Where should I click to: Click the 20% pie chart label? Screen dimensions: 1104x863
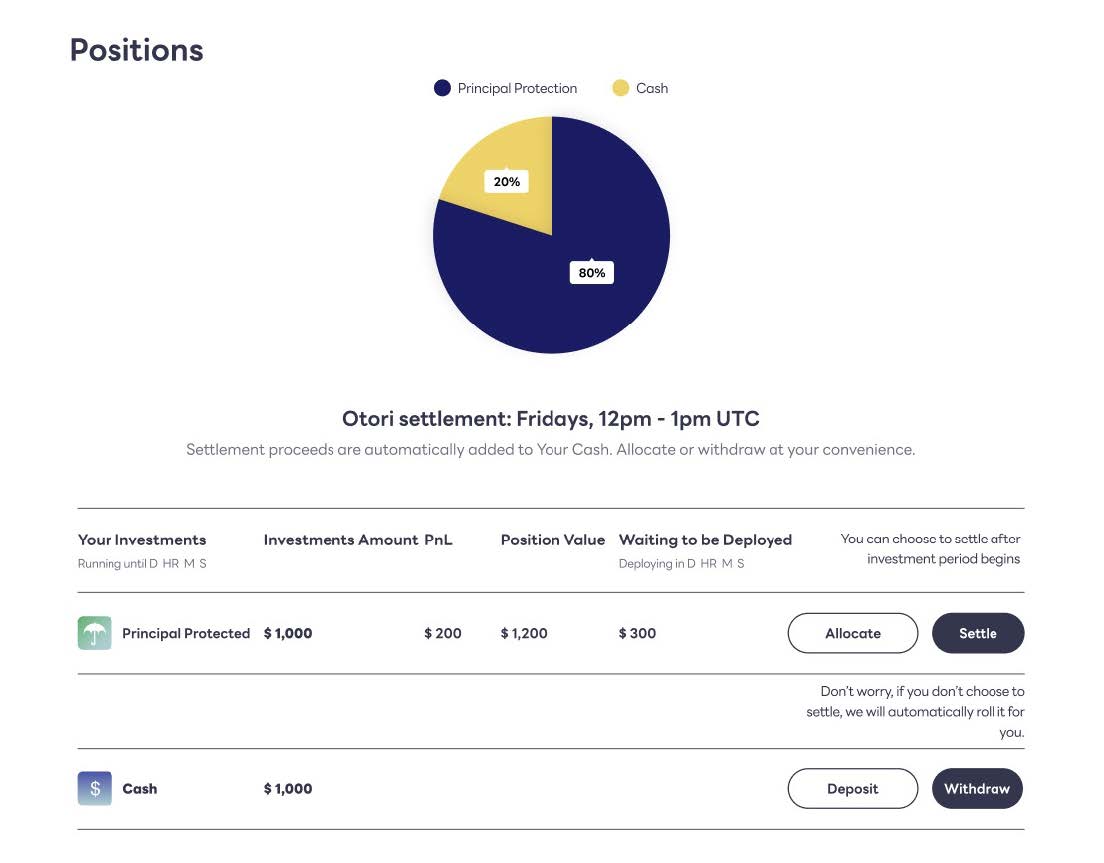[x=507, y=182]
